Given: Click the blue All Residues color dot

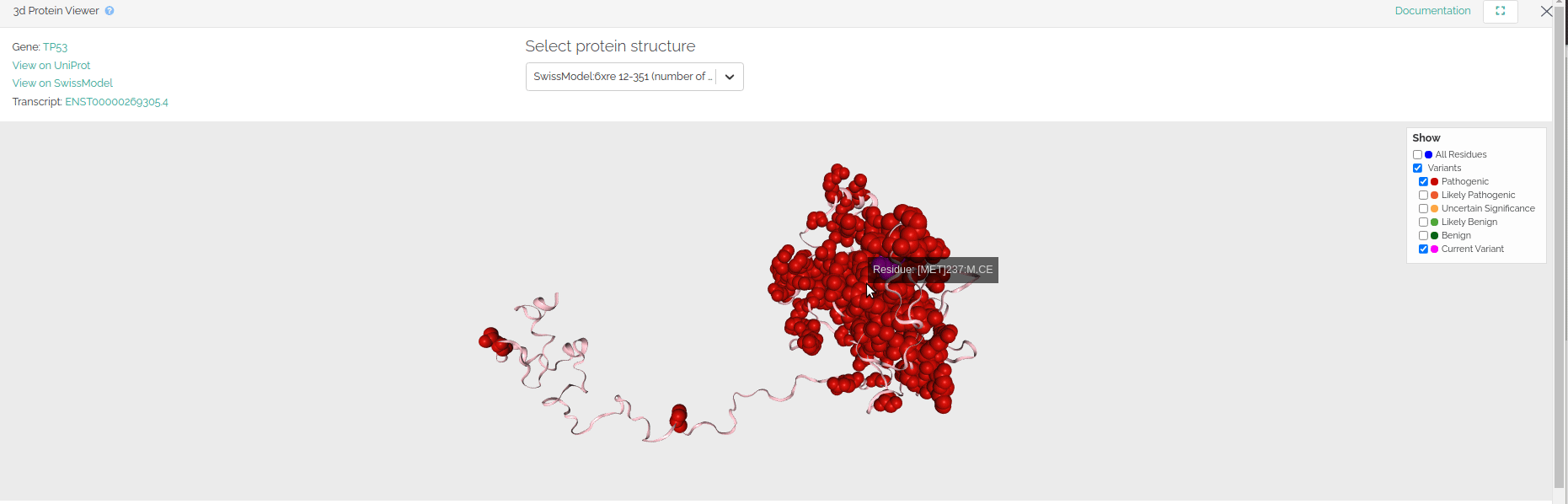Looking at the screenshot, I should point(1427,154).
